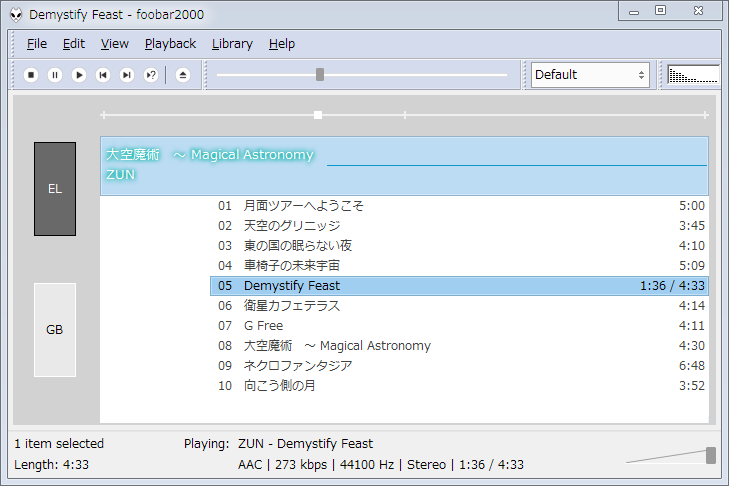Click the foobar2000 alien app icon

coord(16,15)
